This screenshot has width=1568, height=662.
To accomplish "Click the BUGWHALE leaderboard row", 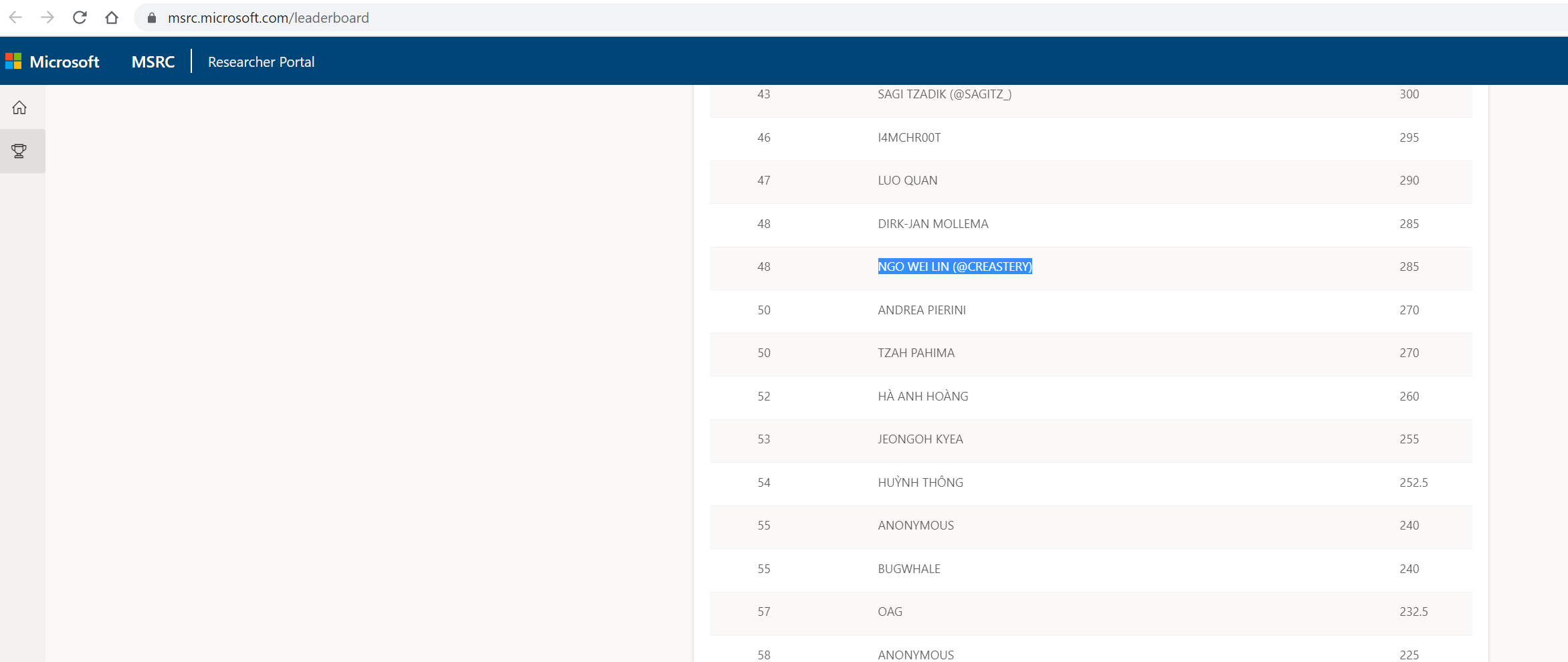I will pos(909,568).
